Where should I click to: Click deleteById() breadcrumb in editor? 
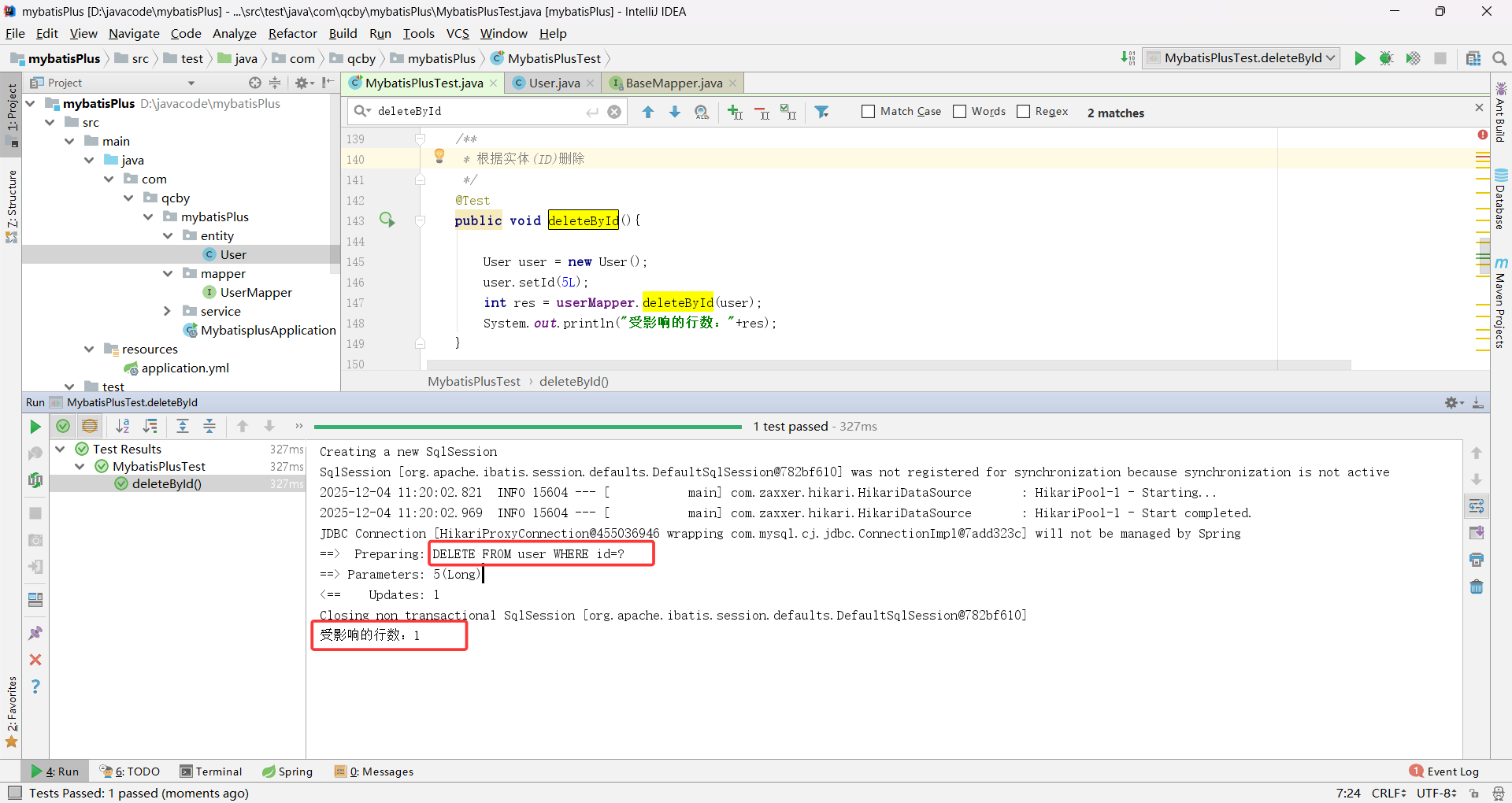[574, 381]
